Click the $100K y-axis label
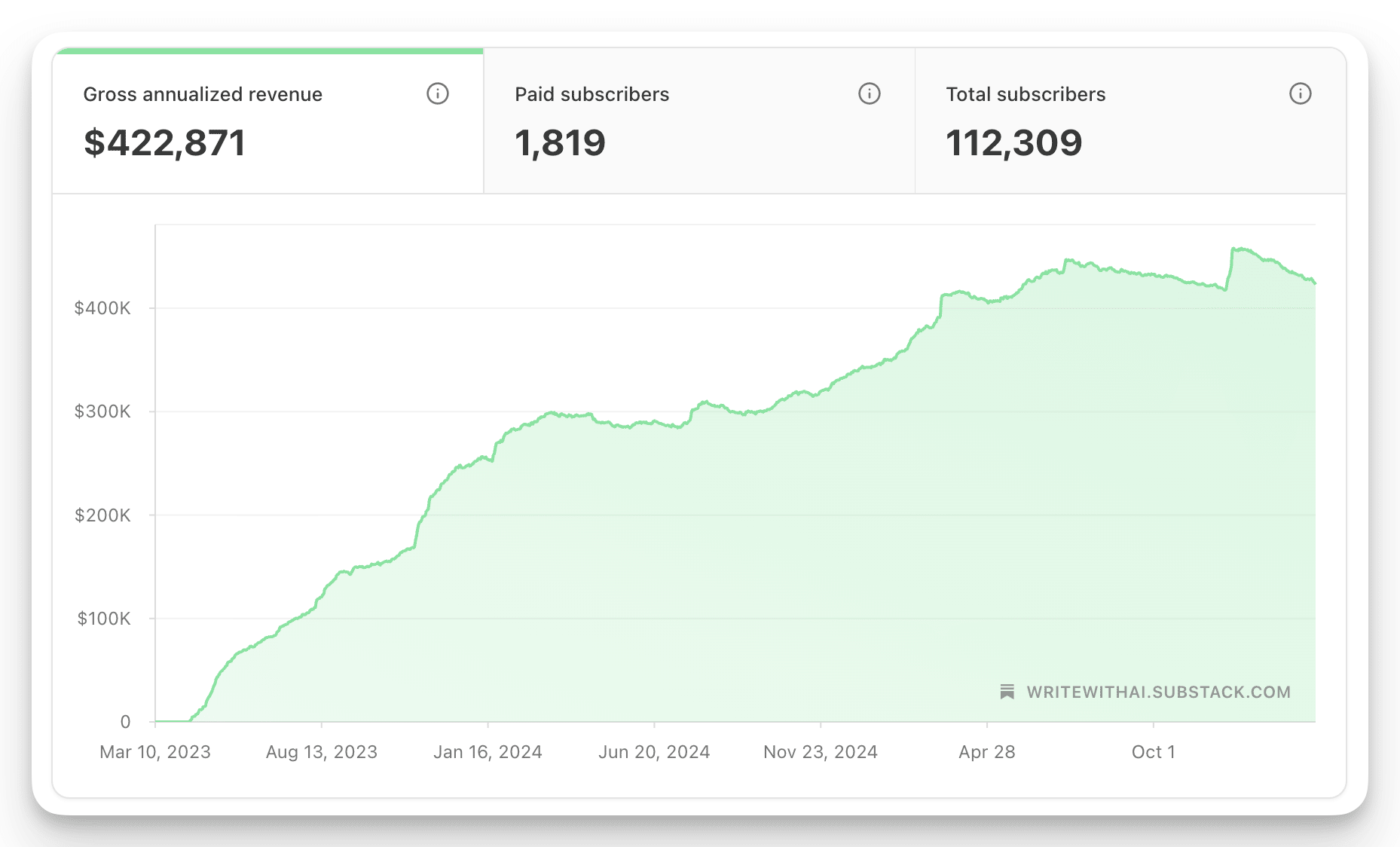This screenshot has width=1400, height=847. (104, 619)
